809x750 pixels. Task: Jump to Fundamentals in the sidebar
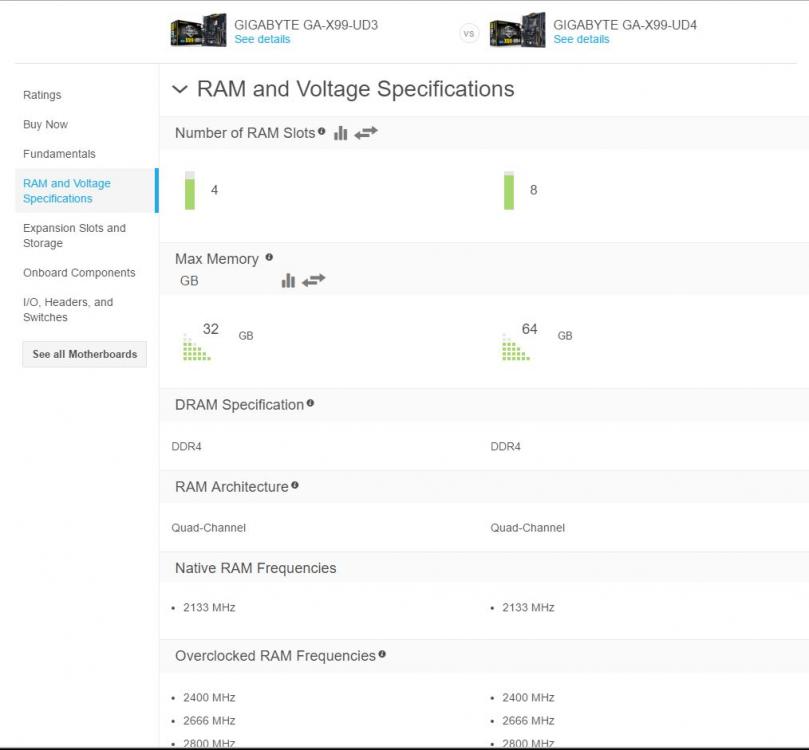[59, 154]
